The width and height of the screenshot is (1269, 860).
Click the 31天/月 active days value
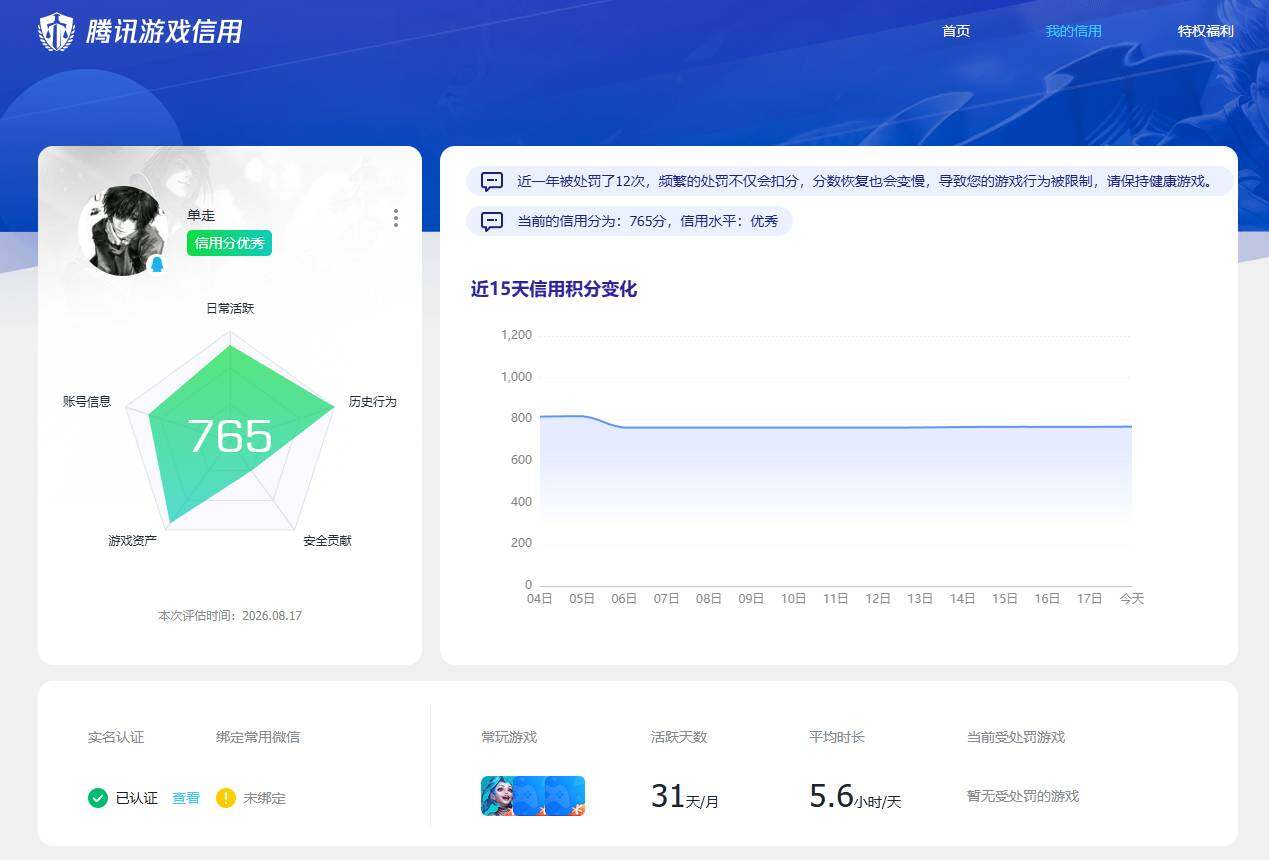click(x=685, y=797)
